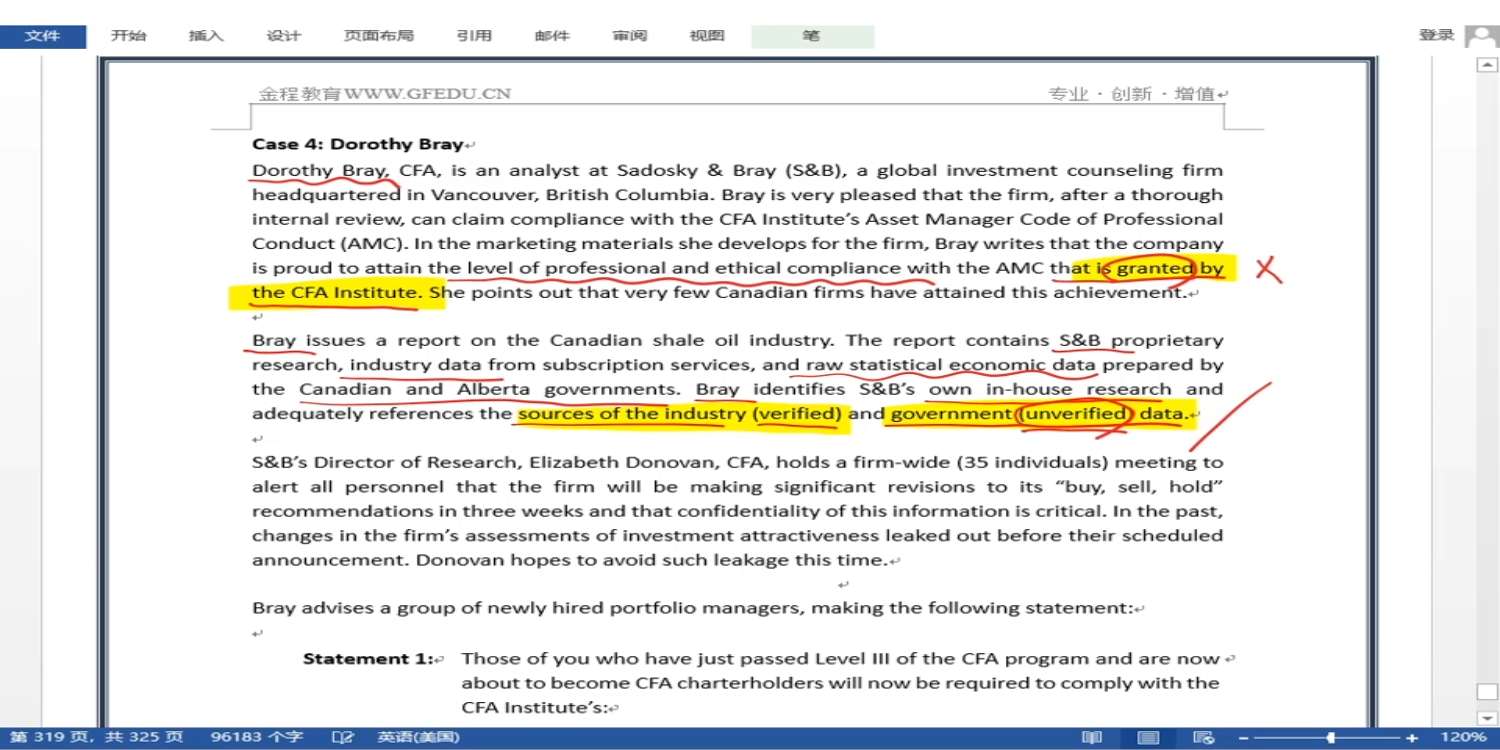Click the word "proprietary" in second paragraph
The width and height of the screenshot is (1500, 750).
point(1167,341)
